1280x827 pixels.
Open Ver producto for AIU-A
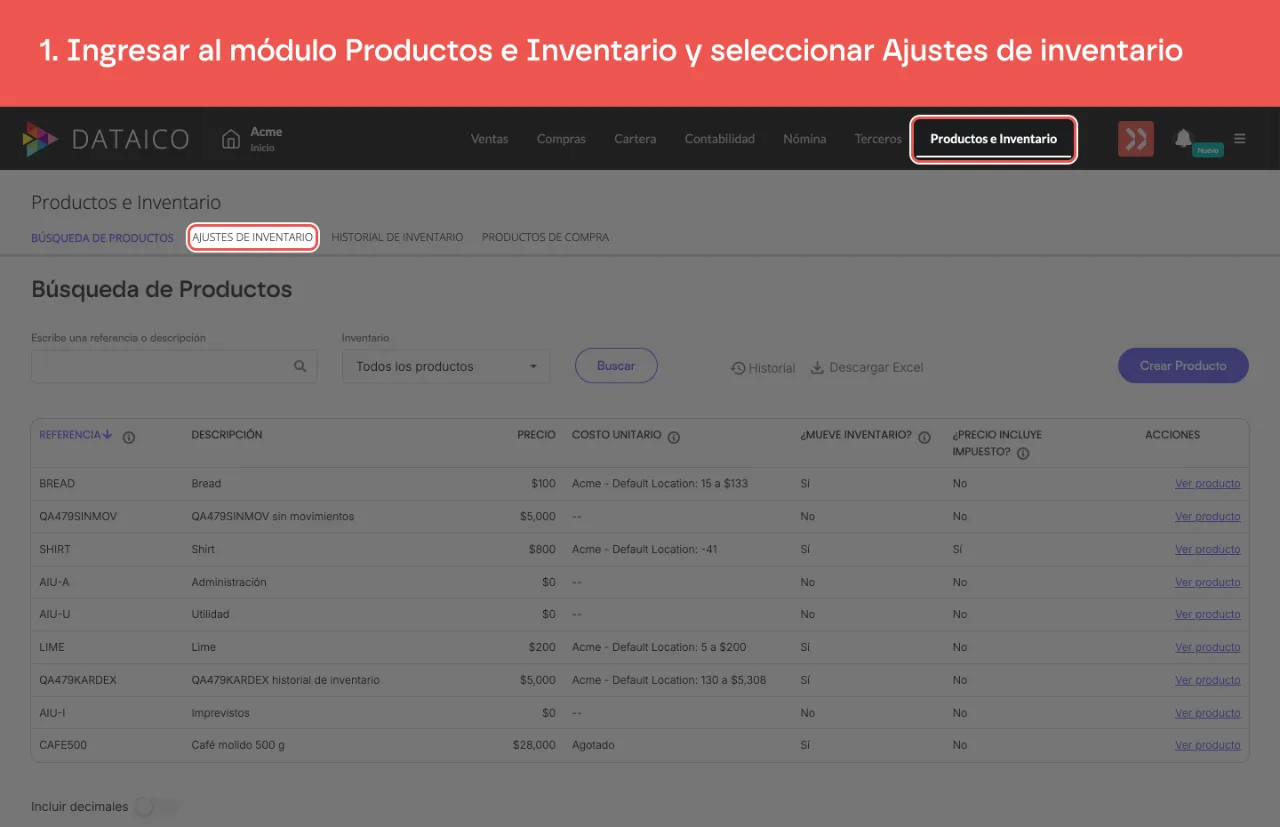click(1207, 582)
